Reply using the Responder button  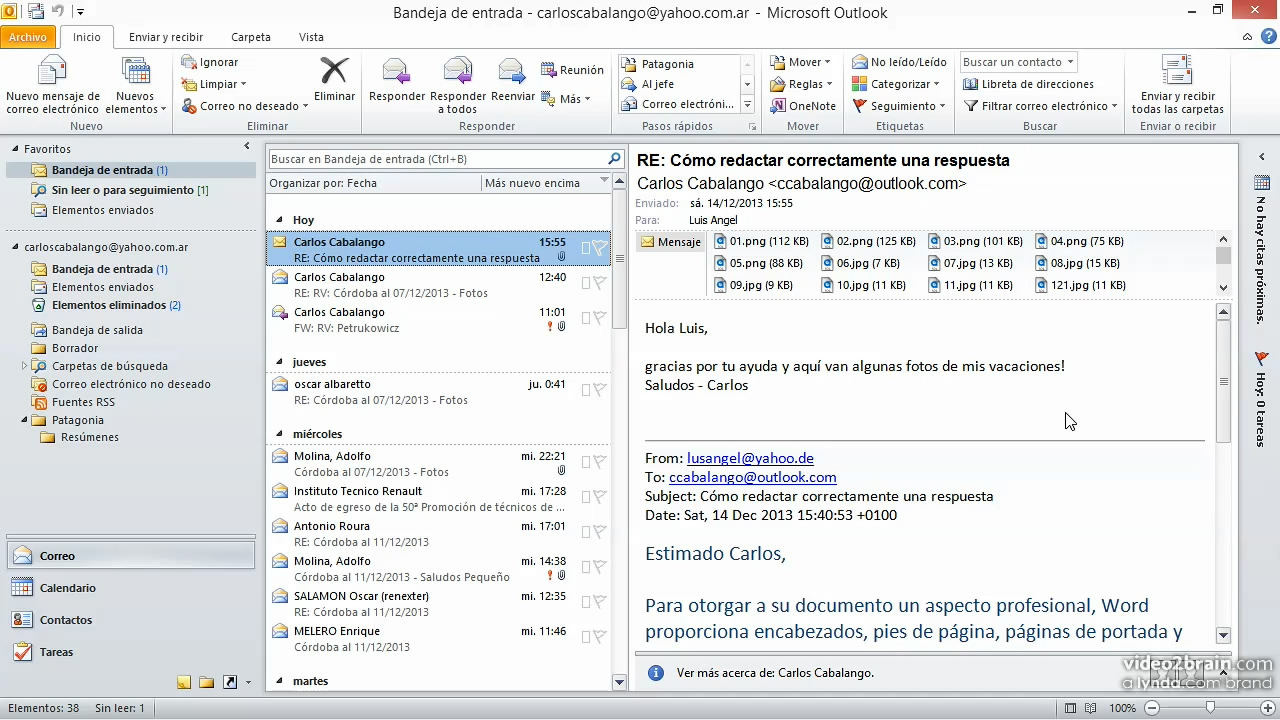pos(397,80)
